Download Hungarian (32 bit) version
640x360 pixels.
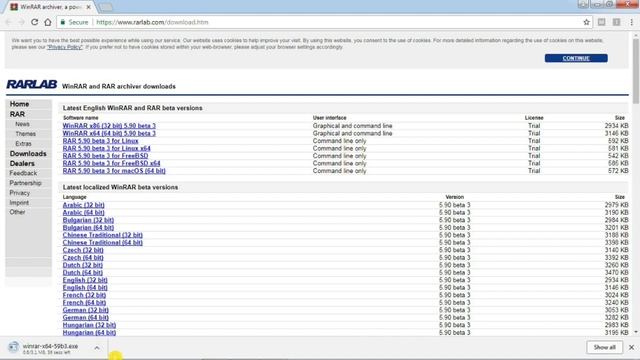[89, 325]
